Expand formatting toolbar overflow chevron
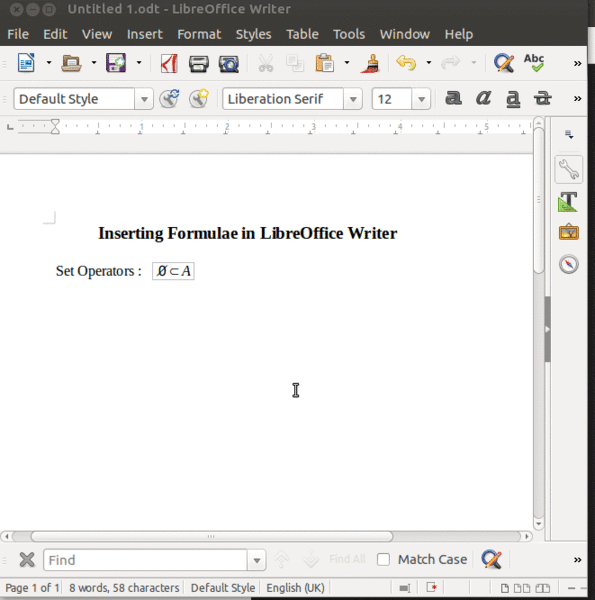 (577, 99)
